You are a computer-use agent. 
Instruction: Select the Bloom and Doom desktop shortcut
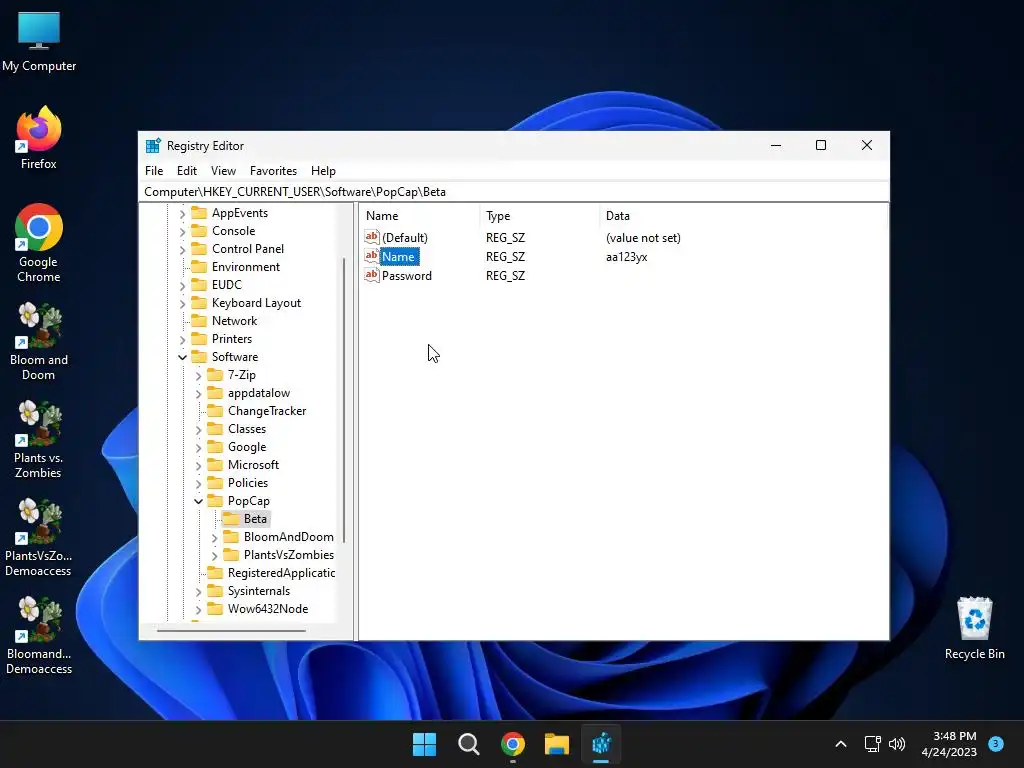click(39, 342)
